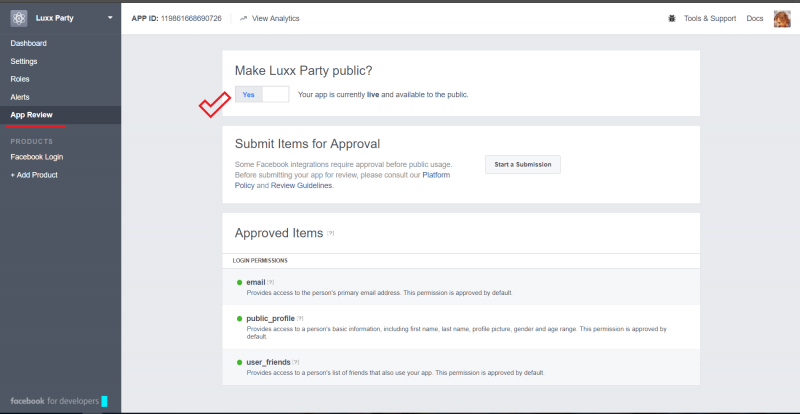800x414 pixels.
Task: Click green status dot for public_profile
Action: coord(239,319)
